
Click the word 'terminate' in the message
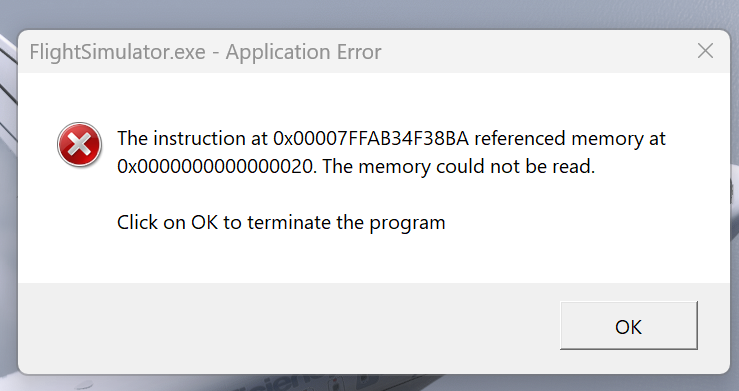tap(289, 222)
